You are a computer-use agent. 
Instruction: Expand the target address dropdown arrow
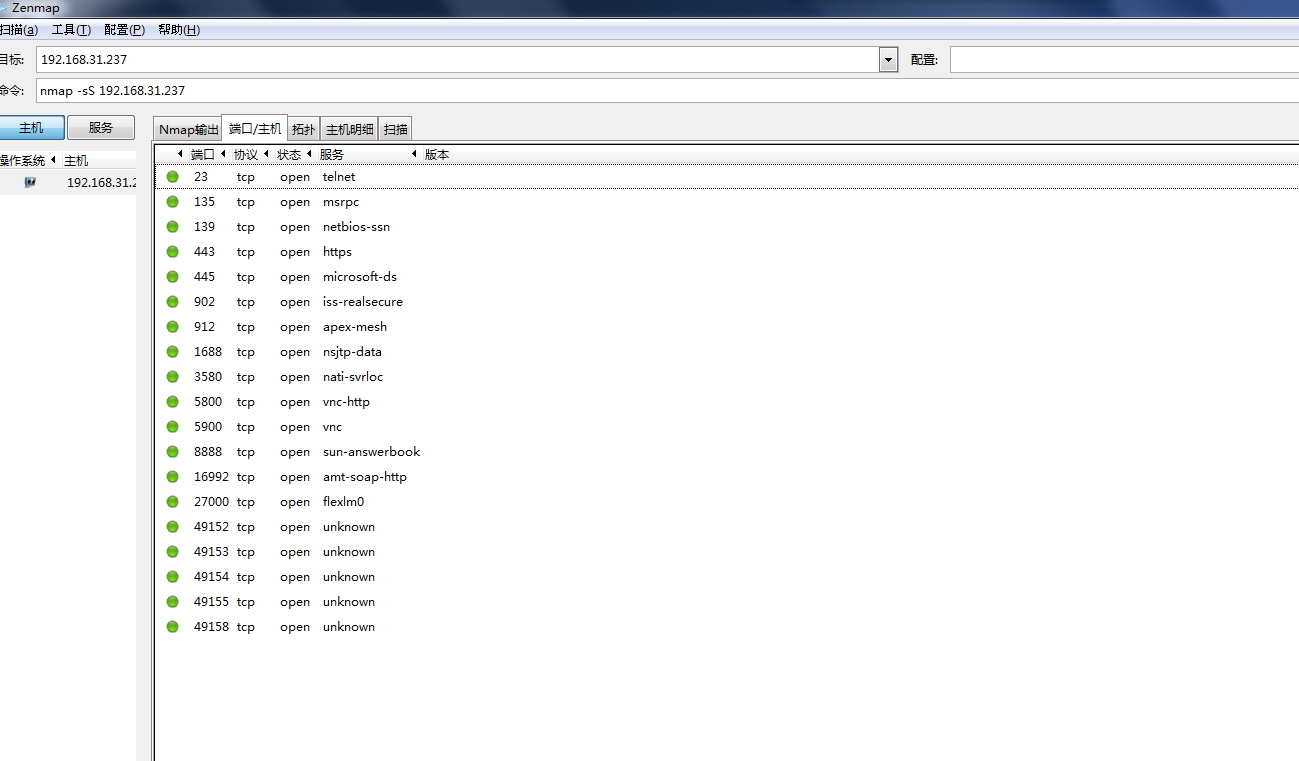click(888, 60)
